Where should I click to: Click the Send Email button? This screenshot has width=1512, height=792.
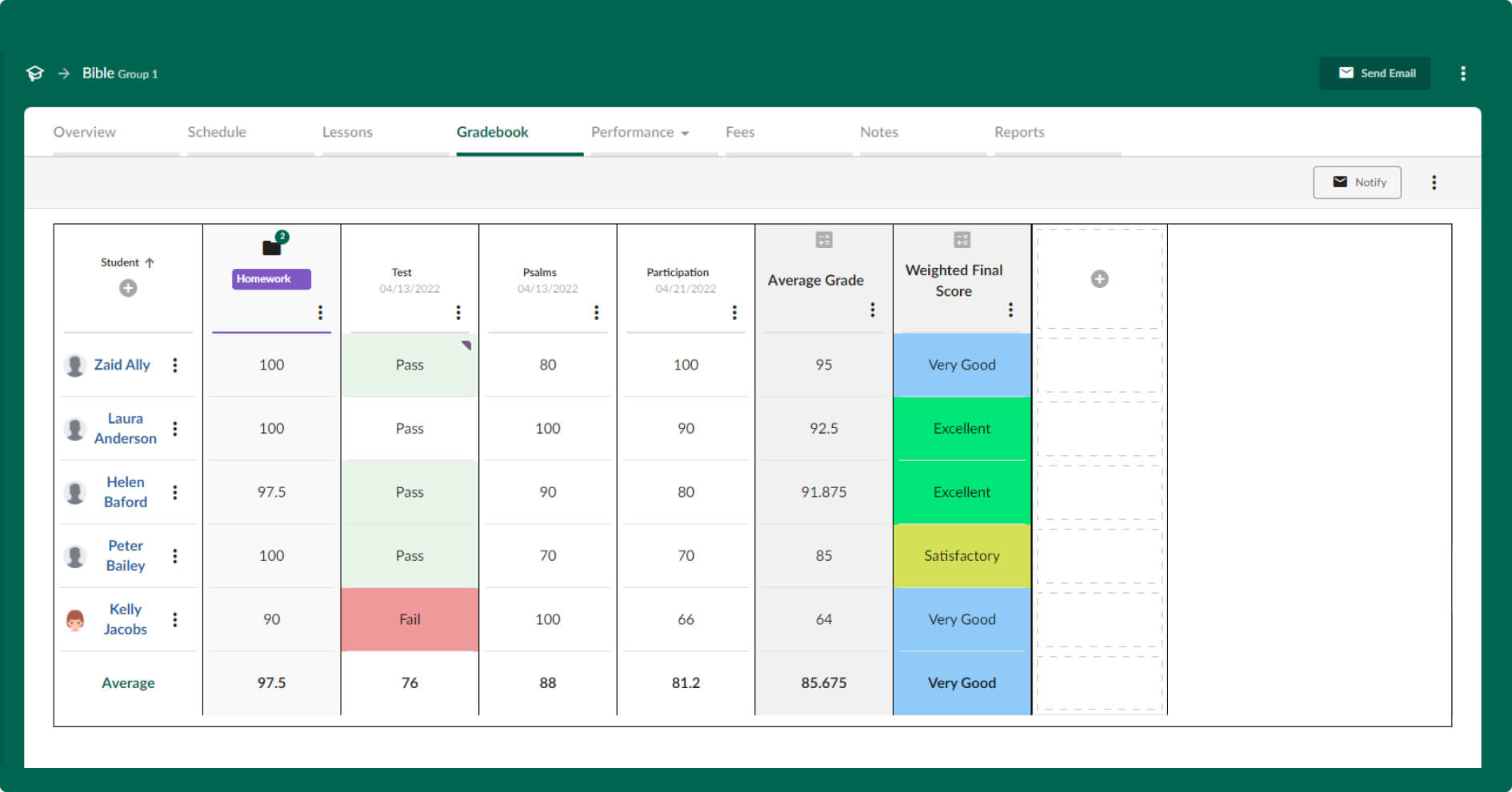pyautogui.click(x=1375, y=73)
